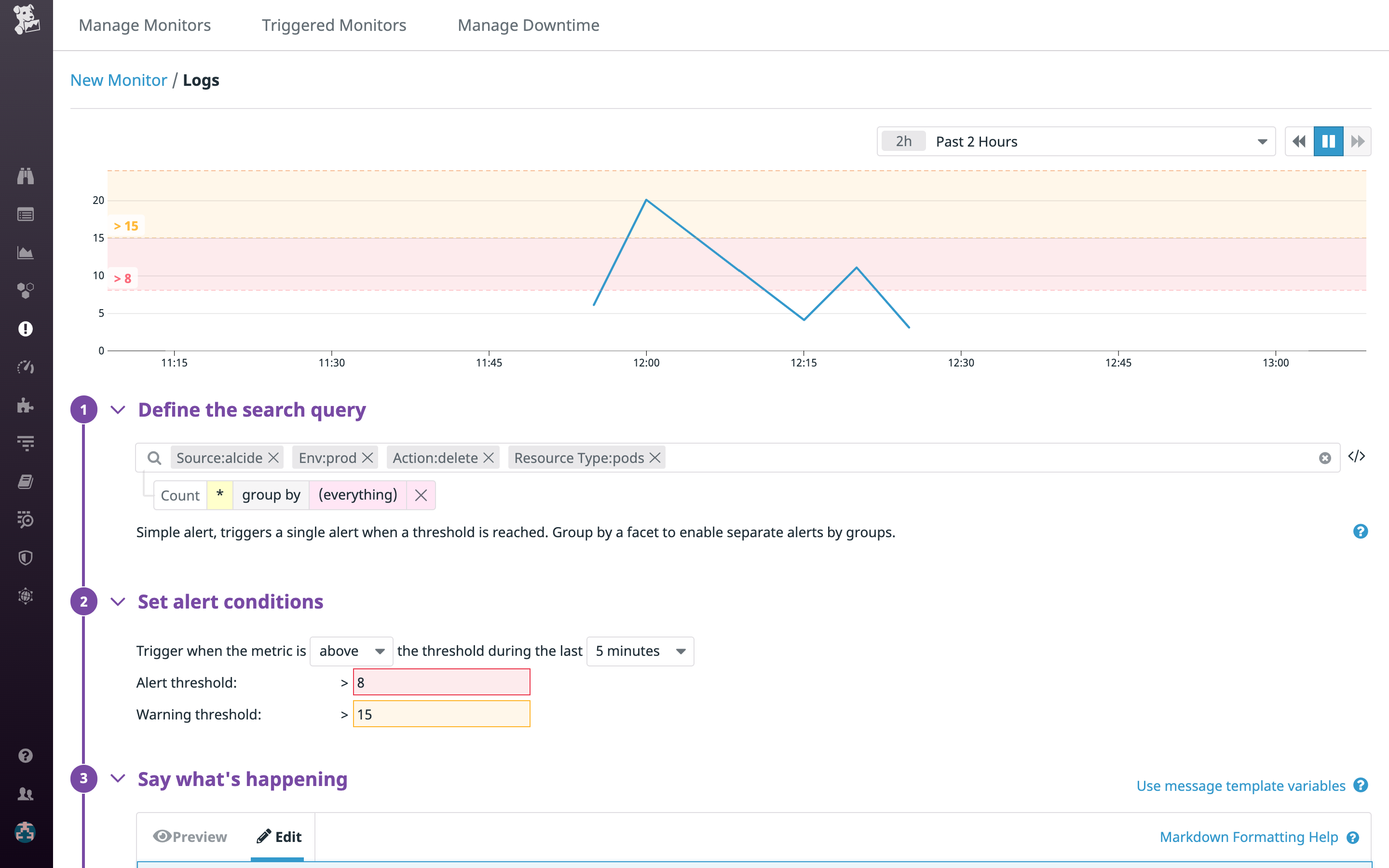This screenshot has width=1389, height=868.
Task: Open Watchdog from the sidebar
Action: (25, 177)
